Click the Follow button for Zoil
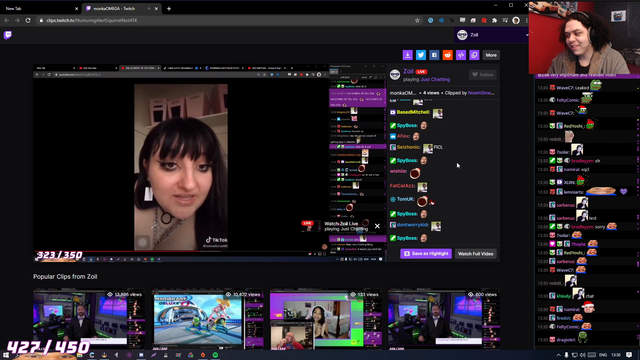This screenshot has width=640, height=360. point(483,75)
